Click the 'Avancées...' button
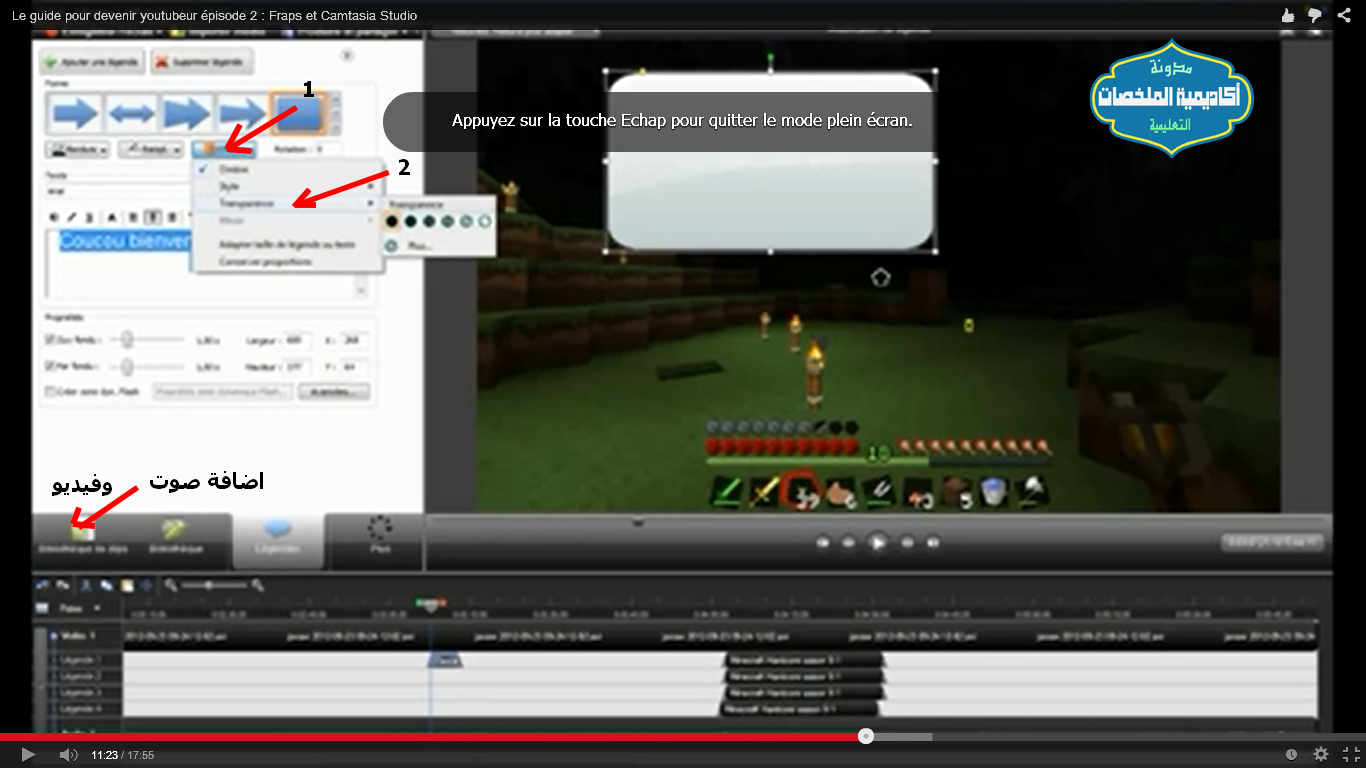 coord(334,392)
